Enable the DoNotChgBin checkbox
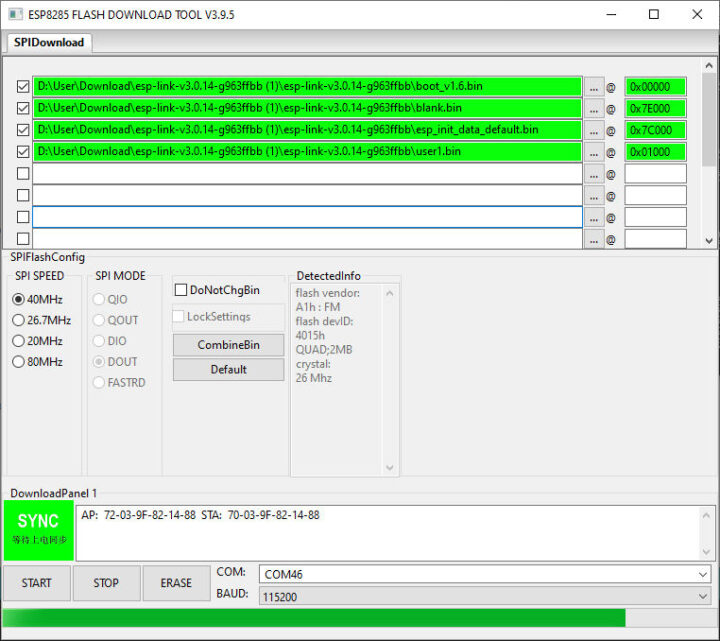 (181, 290)
